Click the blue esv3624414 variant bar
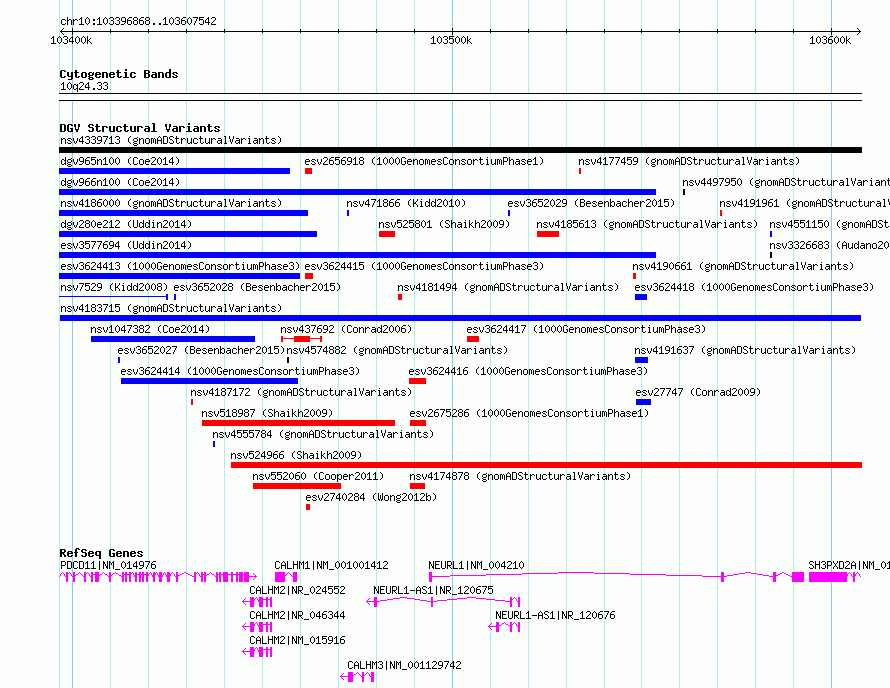The image size is (890, 688). click(209, 381)
